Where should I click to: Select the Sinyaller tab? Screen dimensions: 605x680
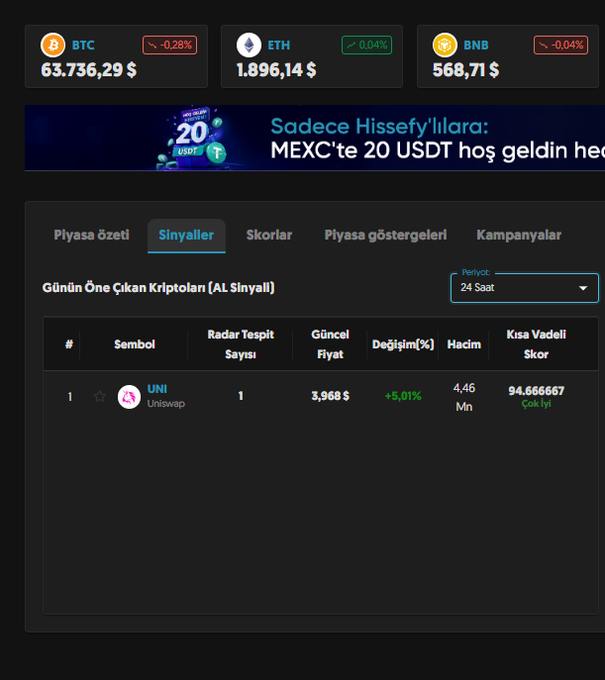pyautogui.click(x=186, y=235)
